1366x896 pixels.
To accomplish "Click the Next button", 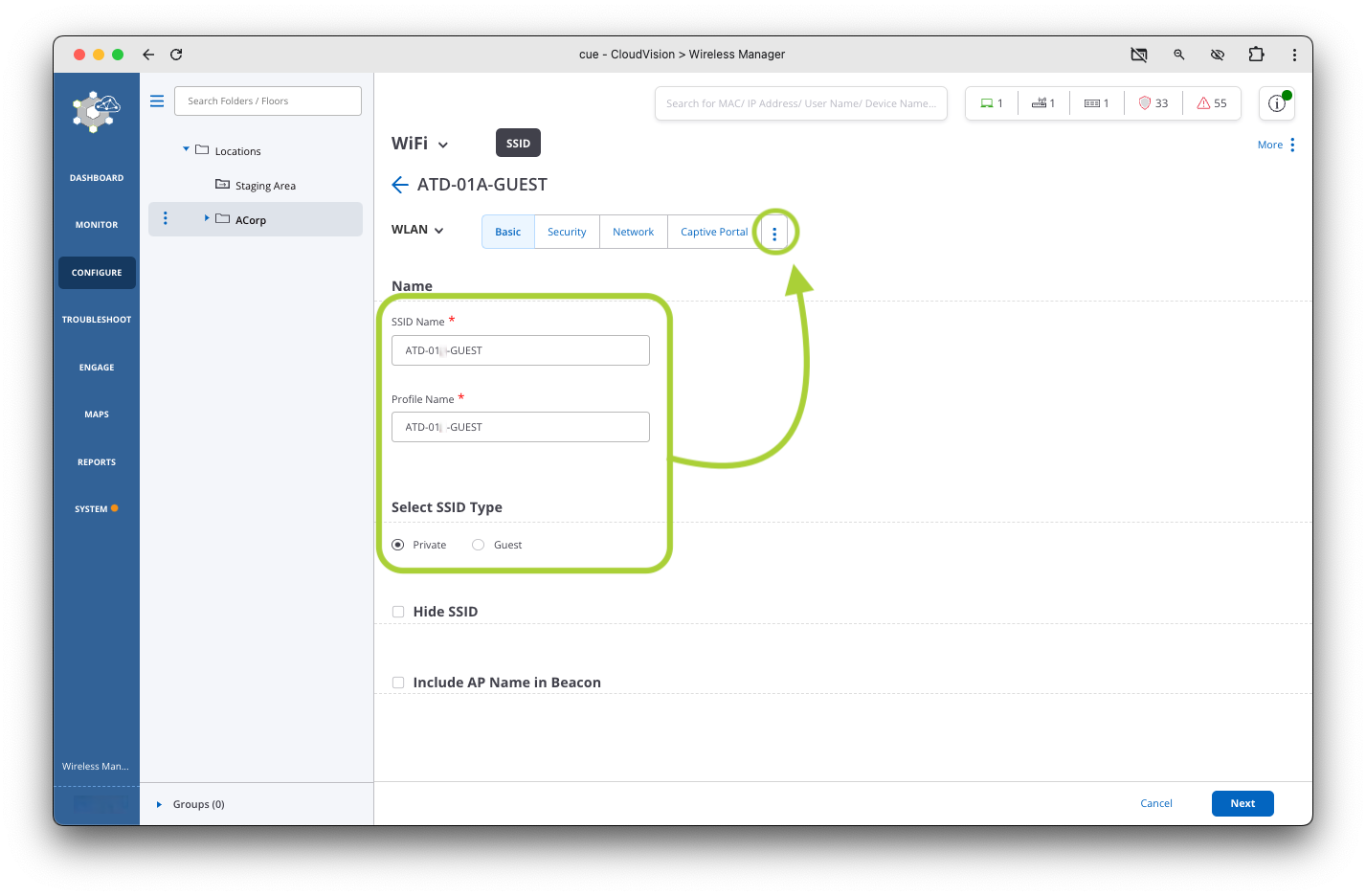I will tap(1242, 803).
